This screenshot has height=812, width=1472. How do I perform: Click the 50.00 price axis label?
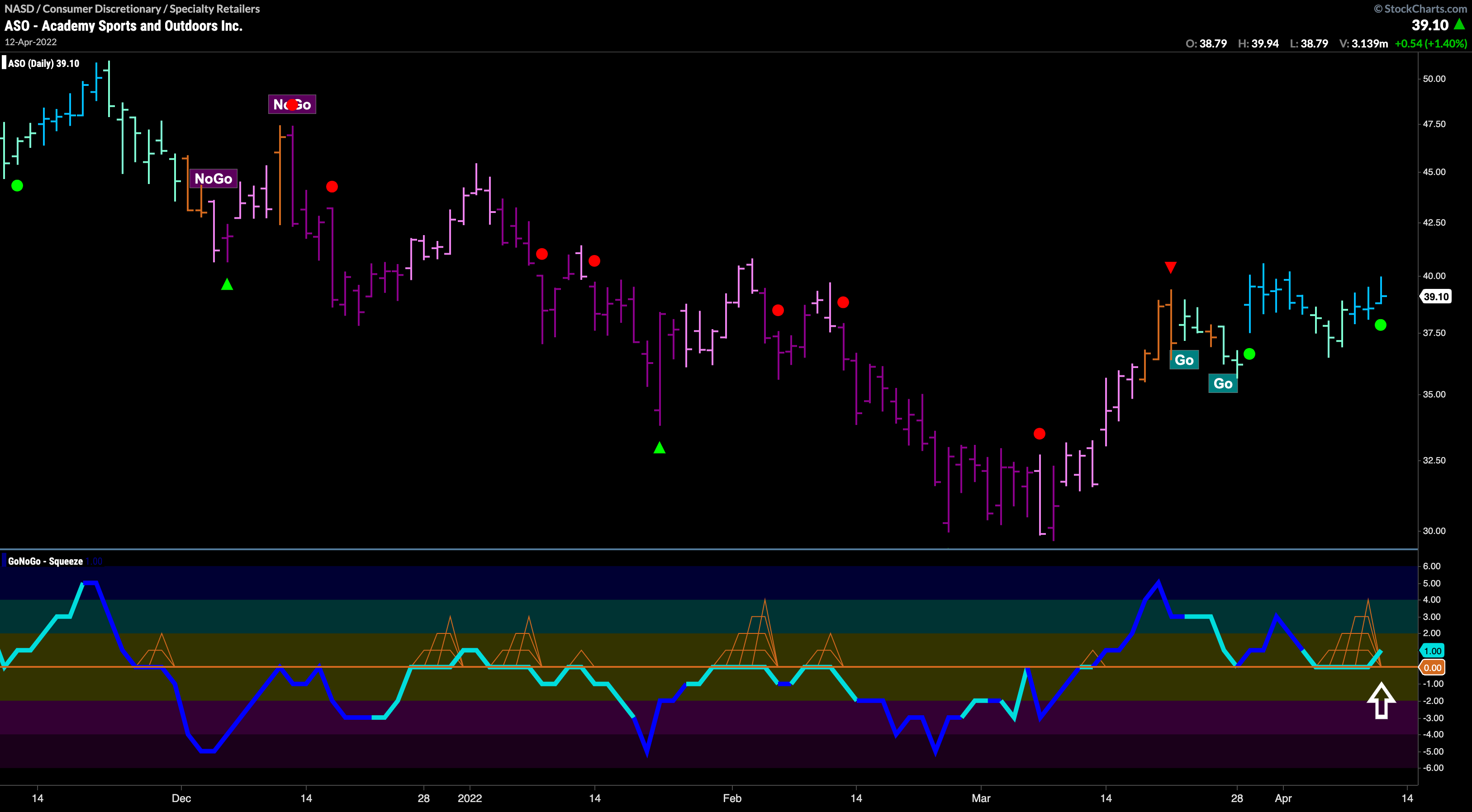pyautogui.click(x=1434, y=79)
